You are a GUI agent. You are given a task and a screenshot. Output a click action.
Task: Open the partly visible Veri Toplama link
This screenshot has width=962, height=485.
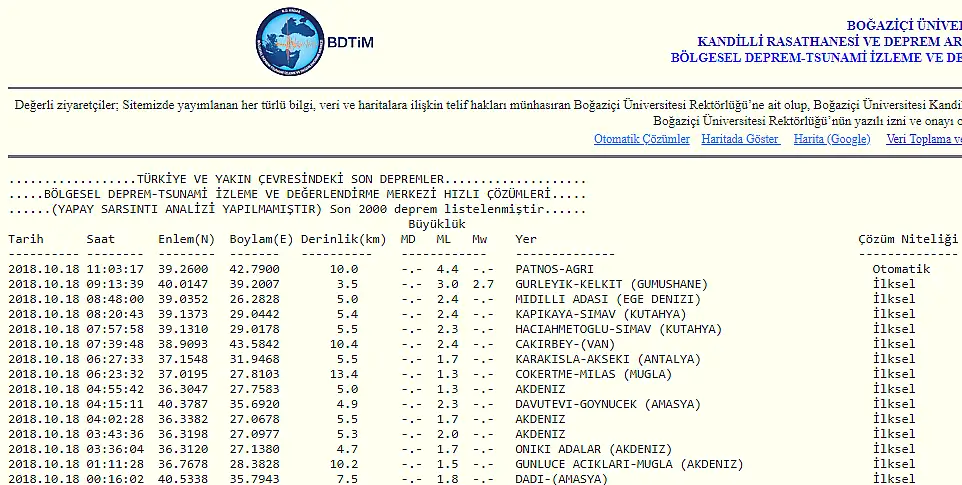click(x=924, y=139)
